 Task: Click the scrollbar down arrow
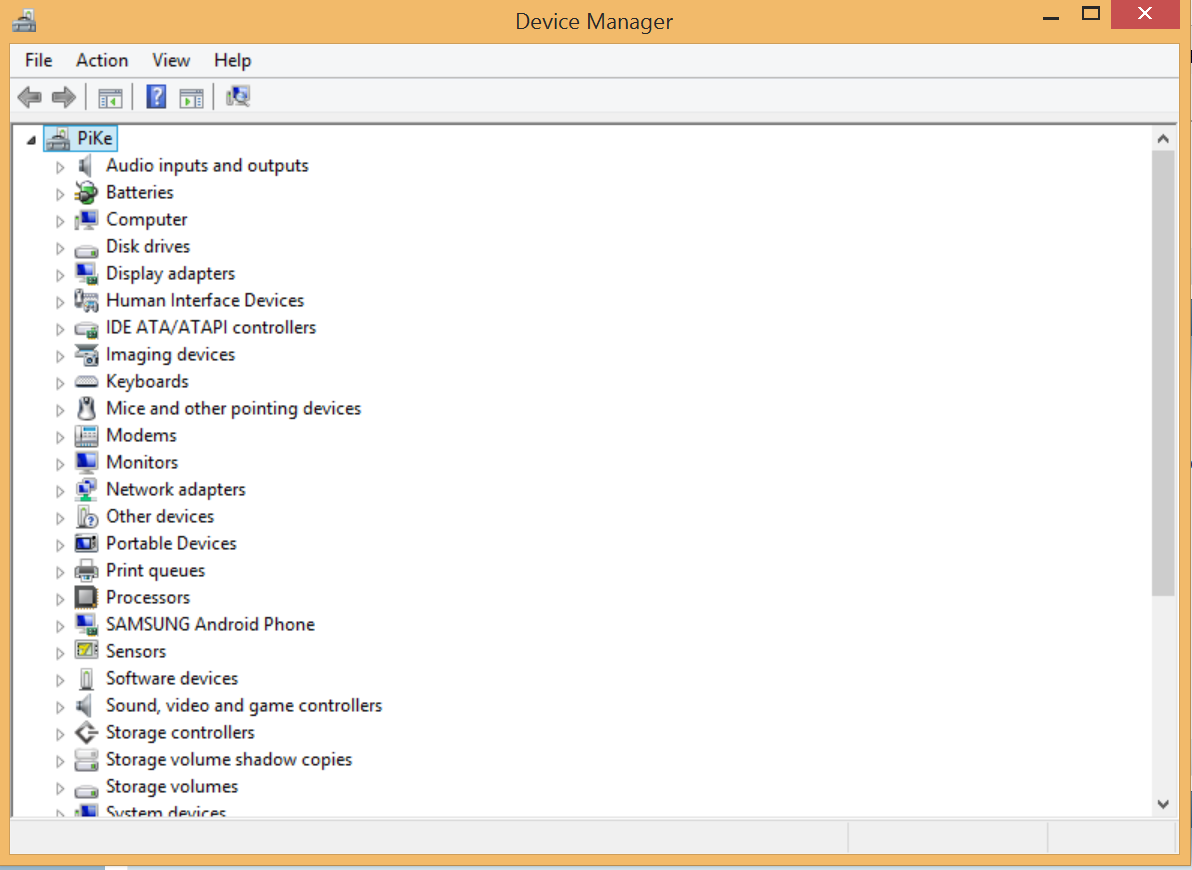coord(1162,804)
